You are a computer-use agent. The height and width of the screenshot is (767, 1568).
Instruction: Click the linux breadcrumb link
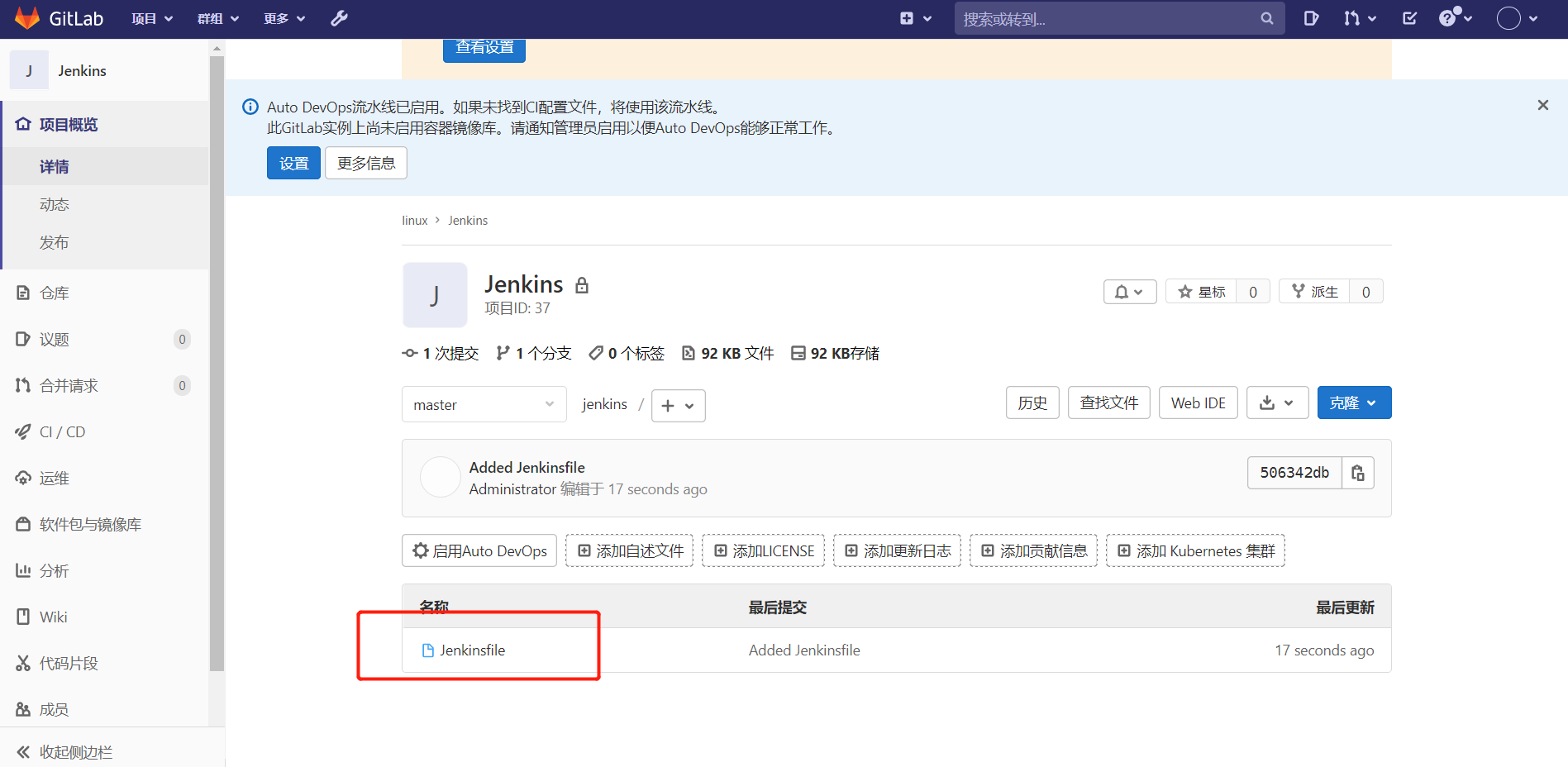[415, 221]
